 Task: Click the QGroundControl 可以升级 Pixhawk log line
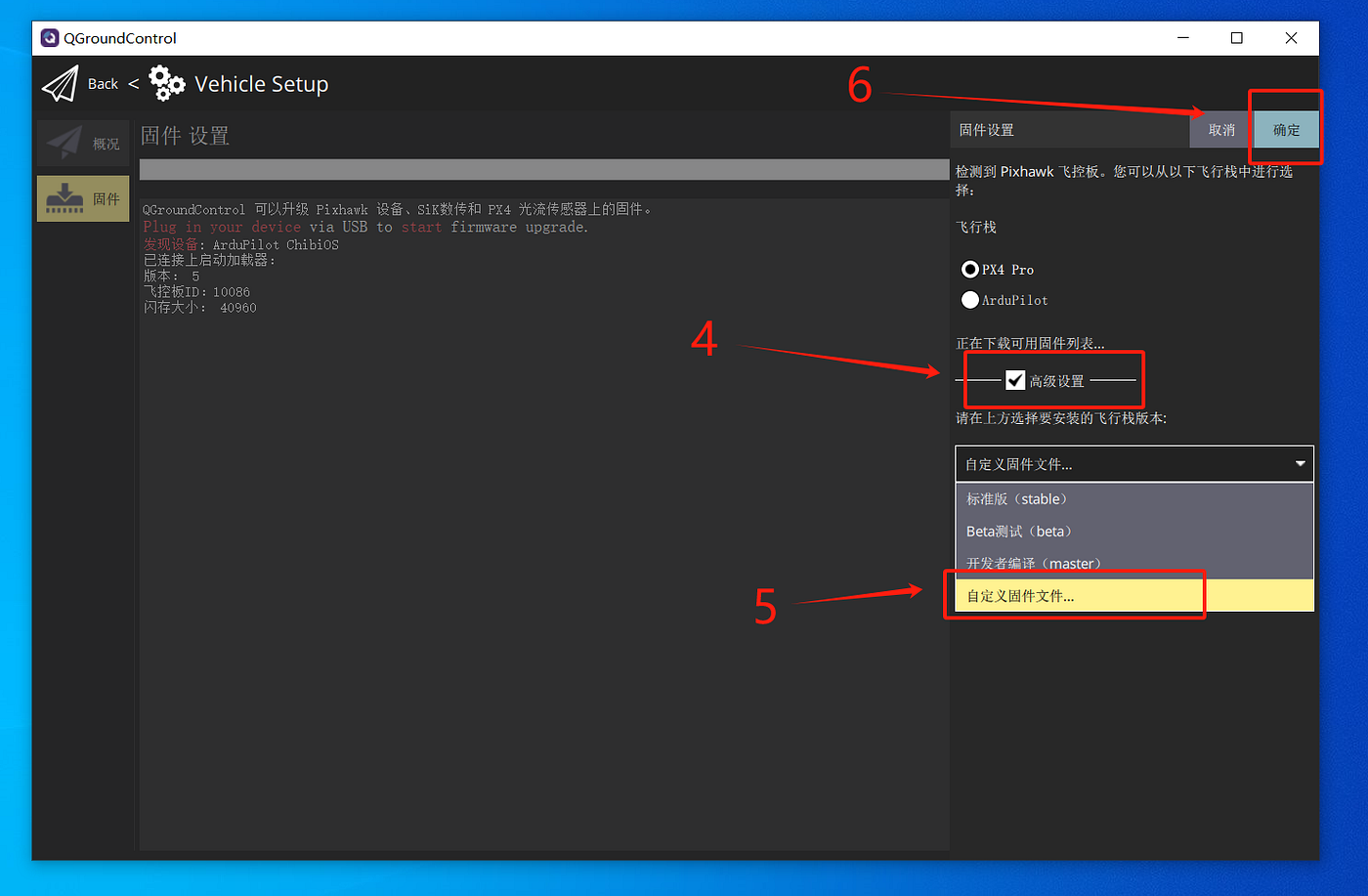pyautogui.click(x=397, y=209)
